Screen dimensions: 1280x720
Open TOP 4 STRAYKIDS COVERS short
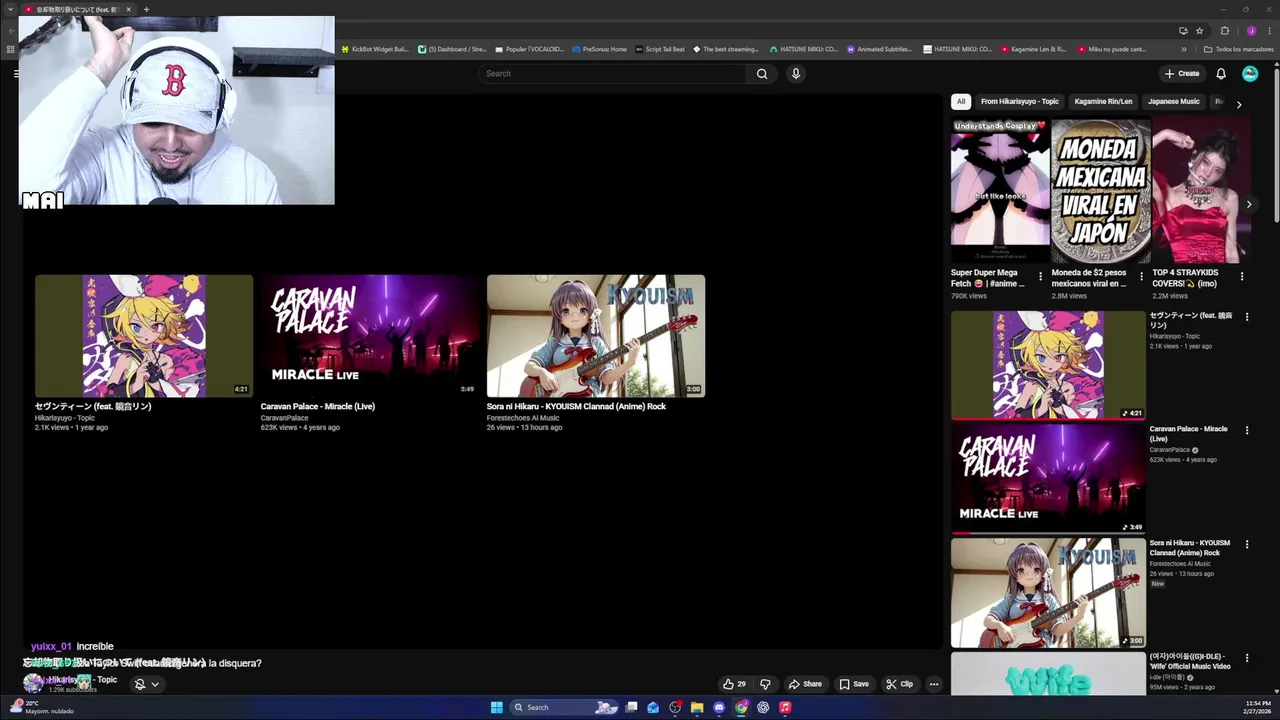point(1201,191)
